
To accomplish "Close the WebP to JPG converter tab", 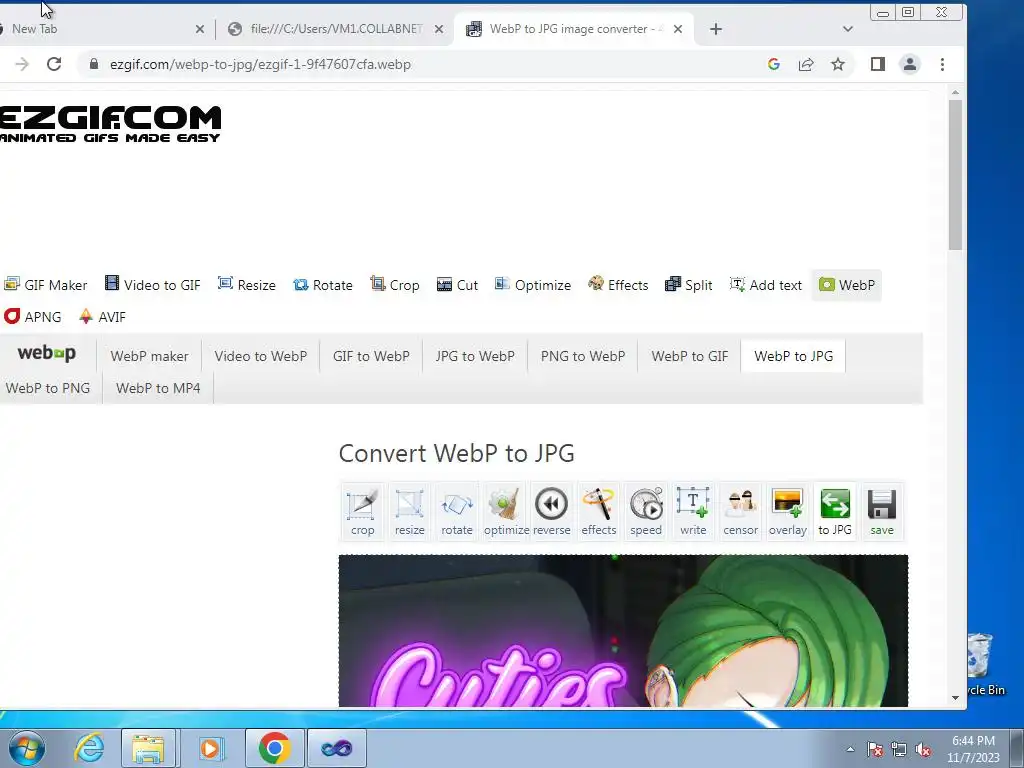I will click(678, 29).
